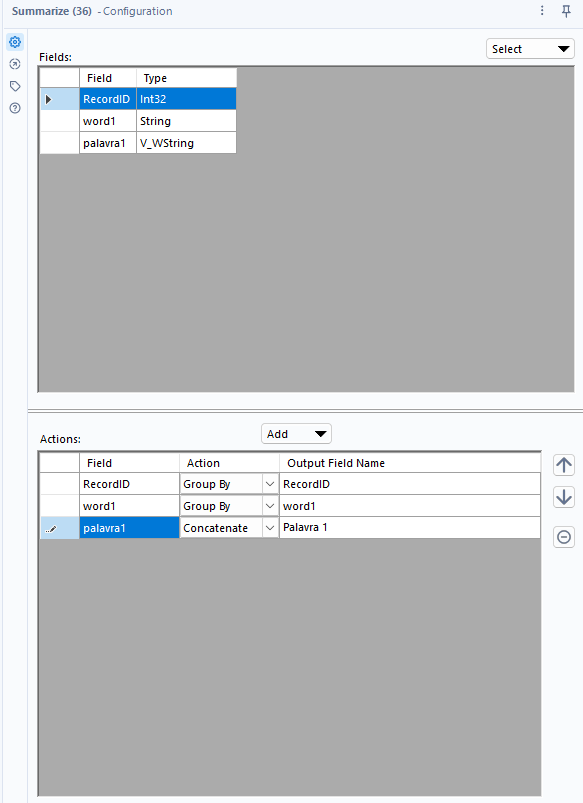Open the Navigation tab icon in sidebar
This screenshot has width=583, height=803.
[15, 64]
